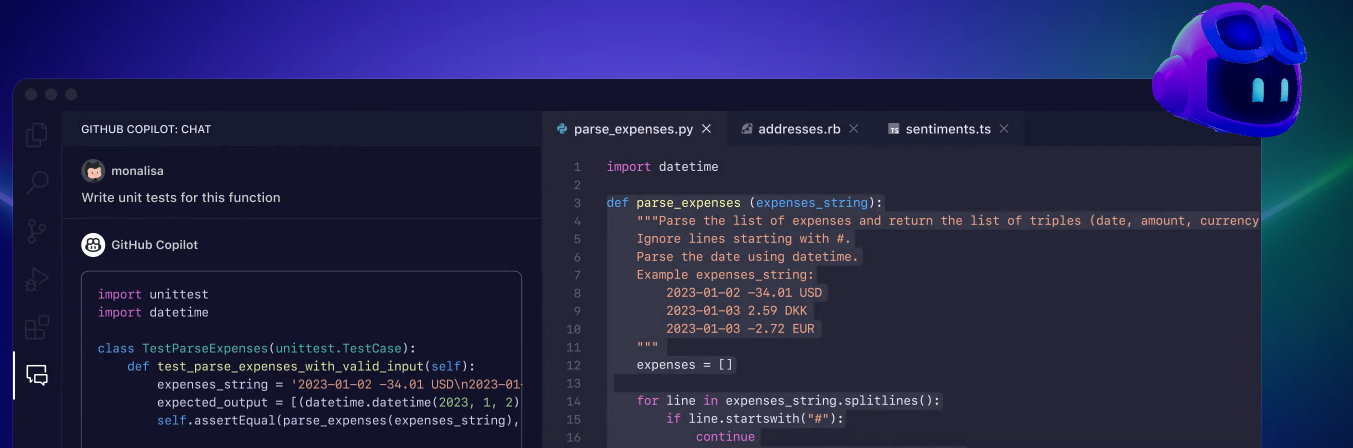Viewport: 1353px width, 448px height.
Task: Click 'Parse the date using datetime.' line
Action: click(x=748, y=256)
